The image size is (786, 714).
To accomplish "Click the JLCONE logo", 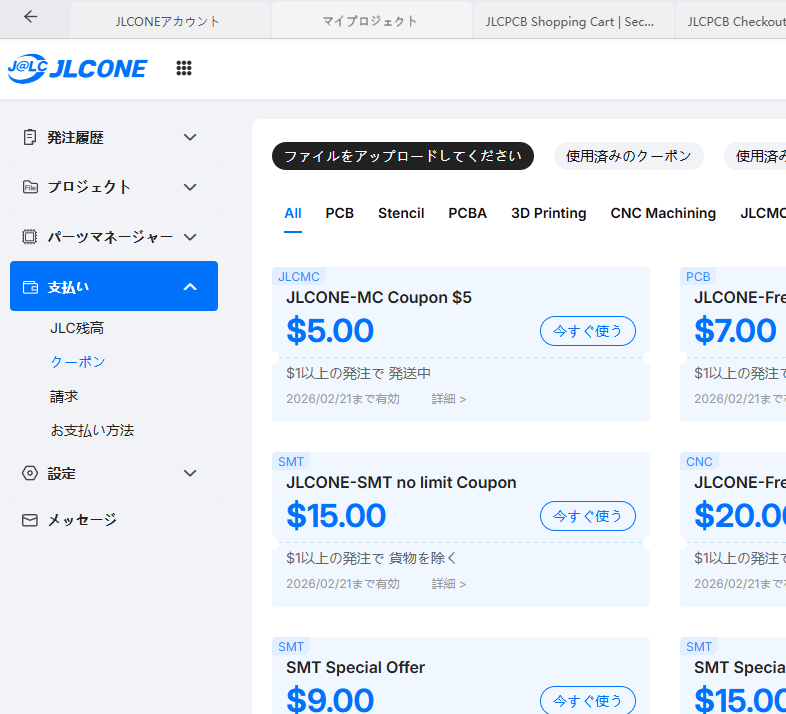I will coord(77,68).
